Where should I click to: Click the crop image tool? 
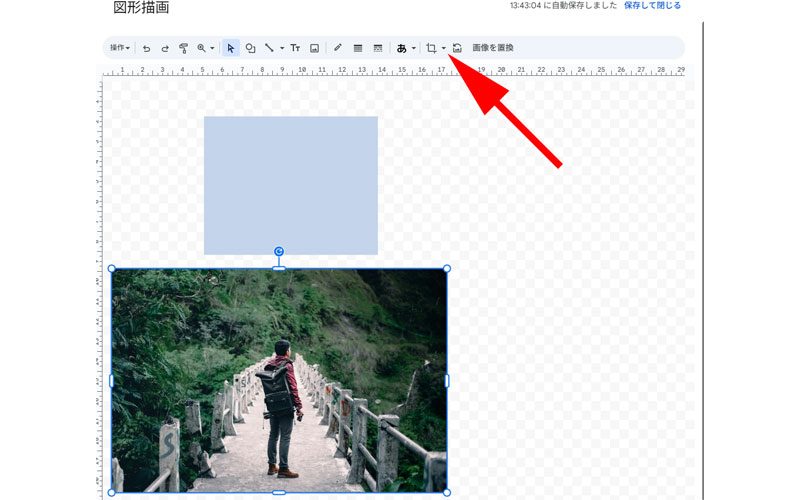431,48
